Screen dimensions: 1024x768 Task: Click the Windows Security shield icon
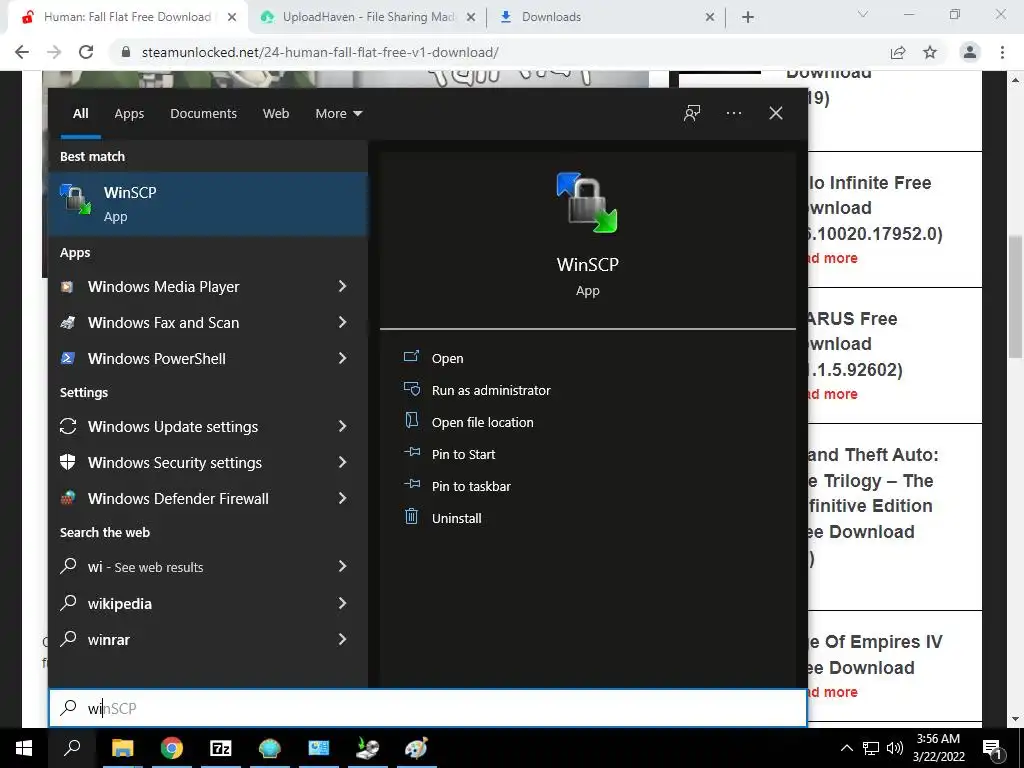point(67,462)
